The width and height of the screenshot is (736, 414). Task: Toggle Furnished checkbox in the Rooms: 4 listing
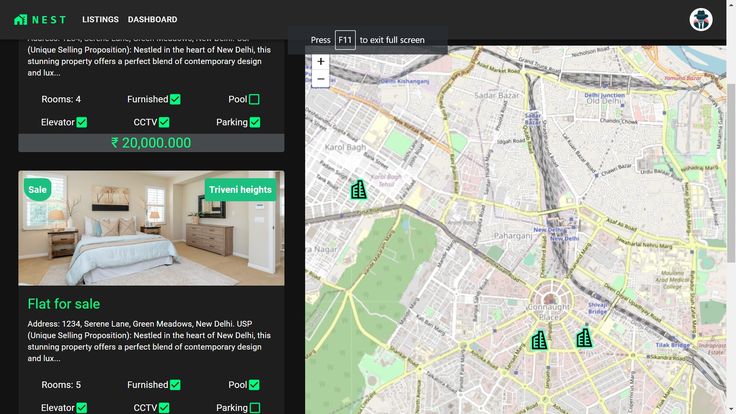(x=175, y=100)
